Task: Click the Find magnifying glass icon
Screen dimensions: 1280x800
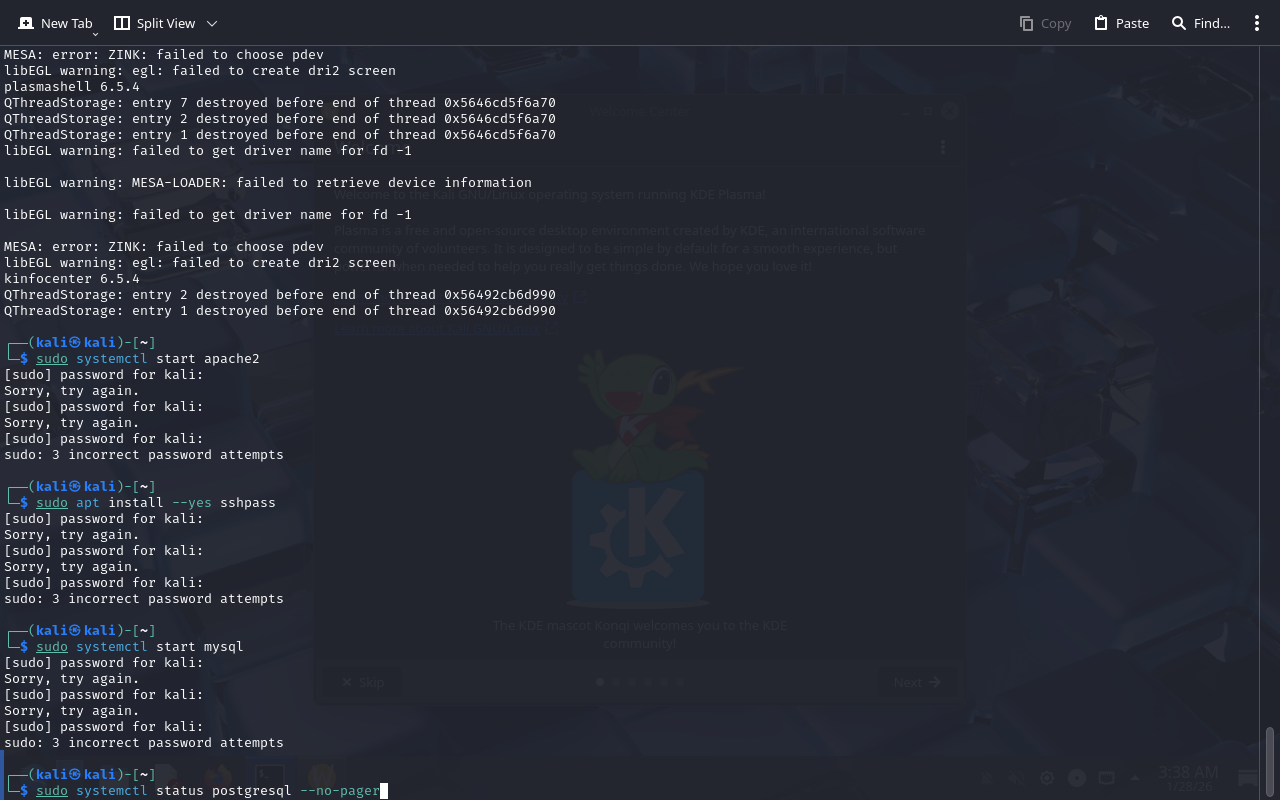Action: click(x=1179, y=23)
